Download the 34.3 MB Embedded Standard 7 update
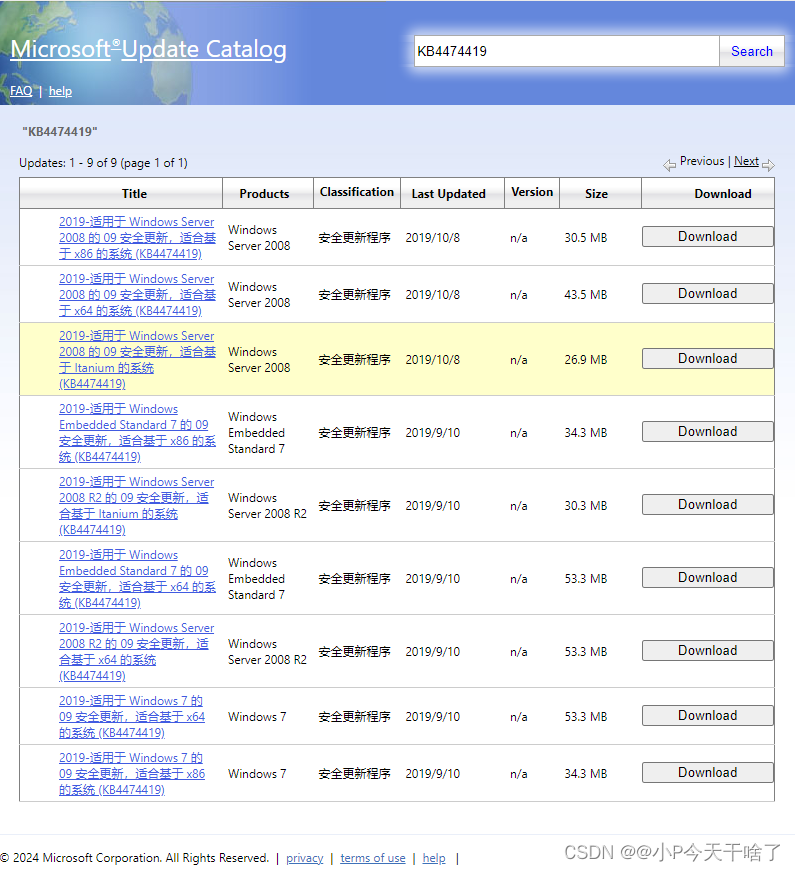 [x=708, y=432]
